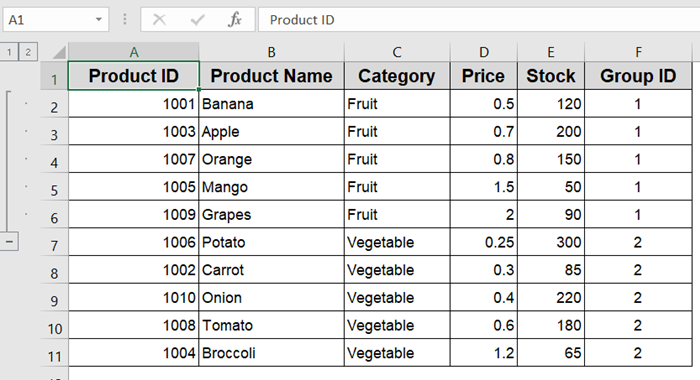The height and width of the screenshot is (380, 700).
Task: Open the Name Box dropdown arrow
Action: 99,20
